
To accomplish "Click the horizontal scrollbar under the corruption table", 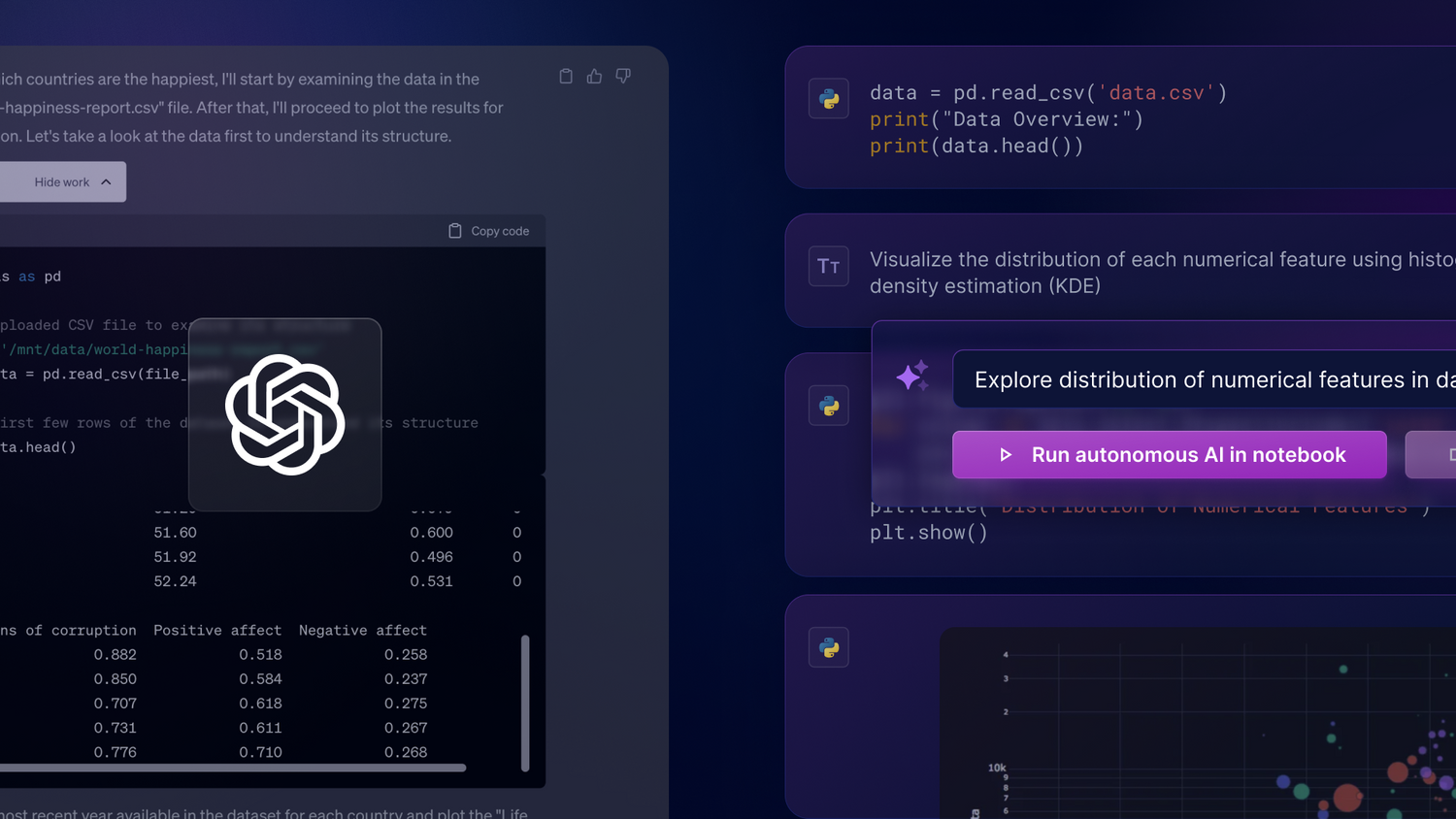I will pyautogui.click(x=233, y=768).
